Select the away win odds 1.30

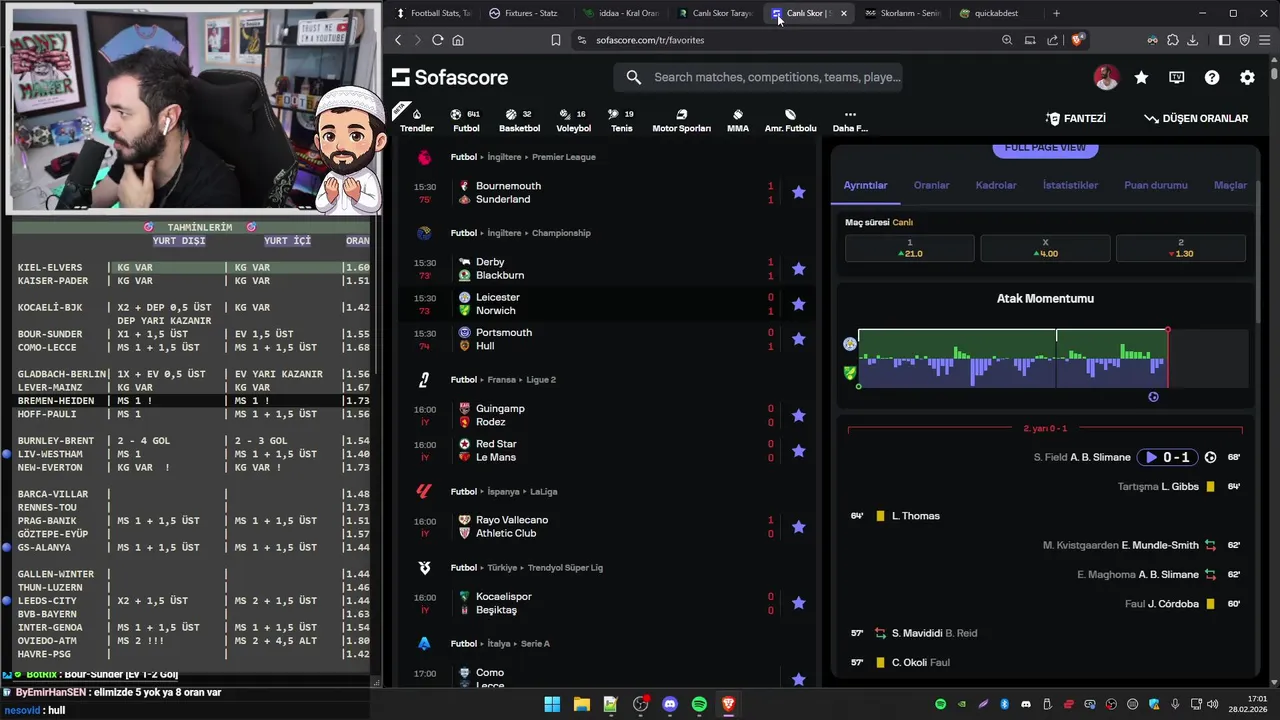tap(1181, 248)
